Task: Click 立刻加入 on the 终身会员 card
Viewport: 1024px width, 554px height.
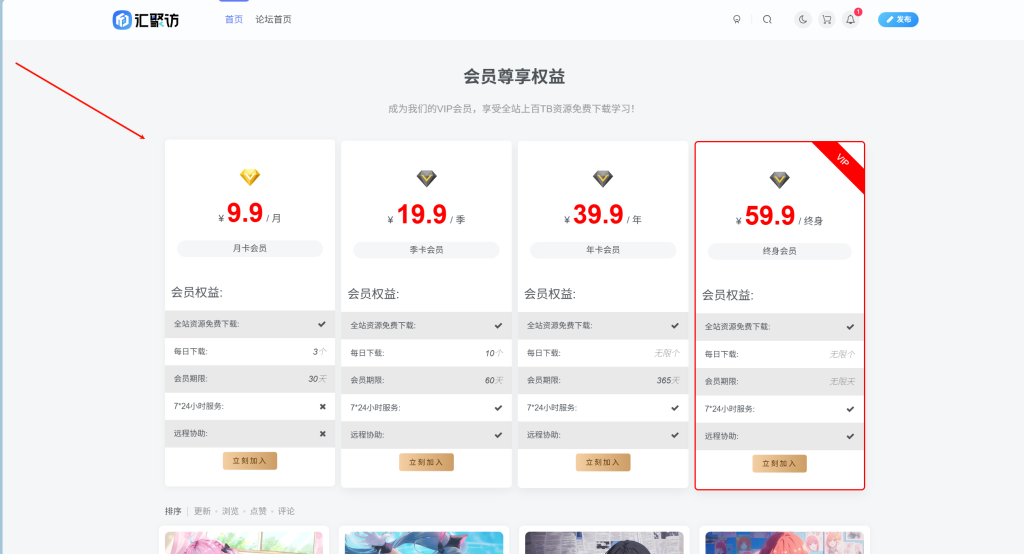Action: [779, 463]
